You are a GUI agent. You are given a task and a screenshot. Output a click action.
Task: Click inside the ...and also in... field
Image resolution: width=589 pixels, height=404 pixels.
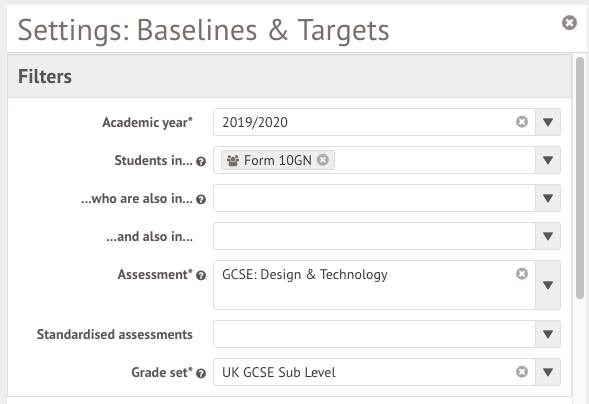pyautogui.click(x=374, y=236)
